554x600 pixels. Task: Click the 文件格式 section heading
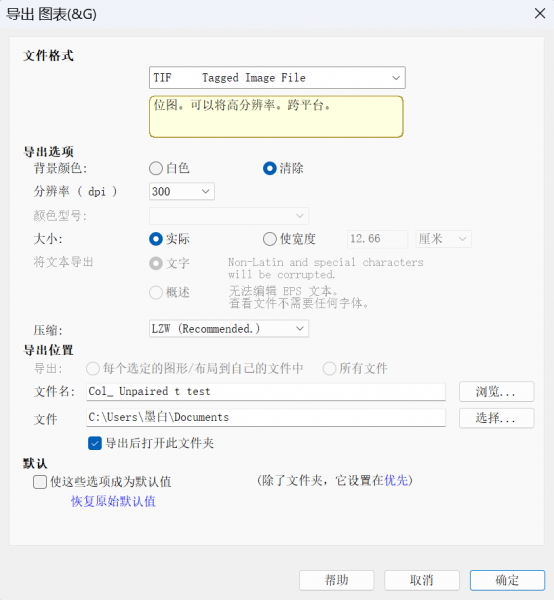coord(48,56)
